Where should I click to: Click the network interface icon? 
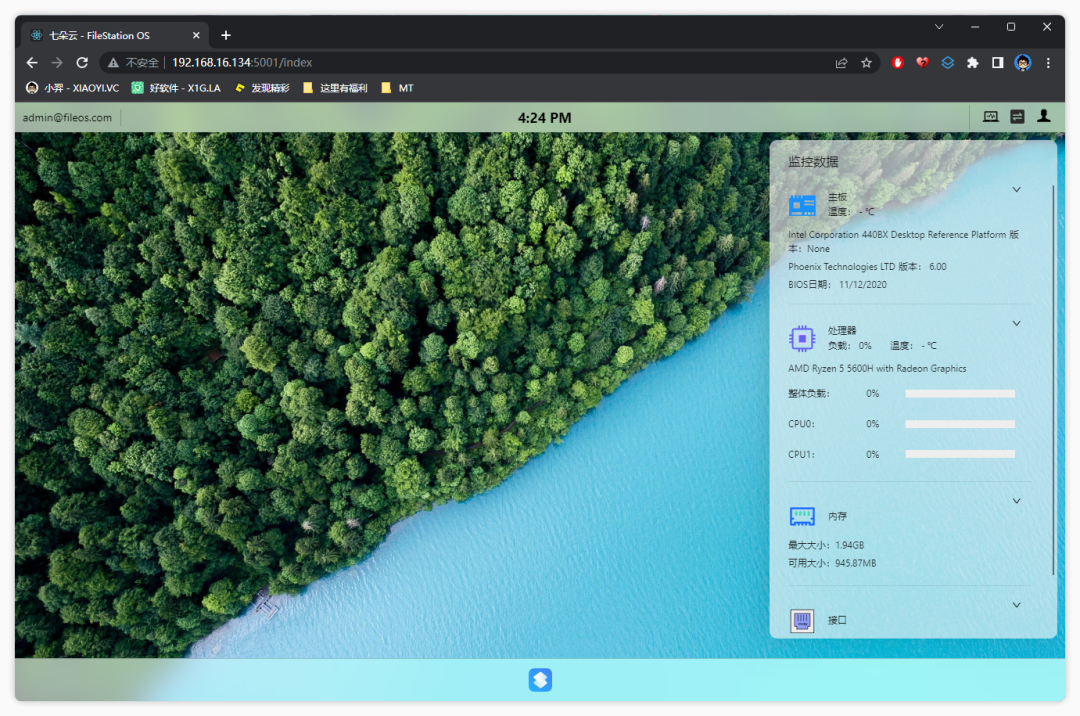[x=802, y=620]
